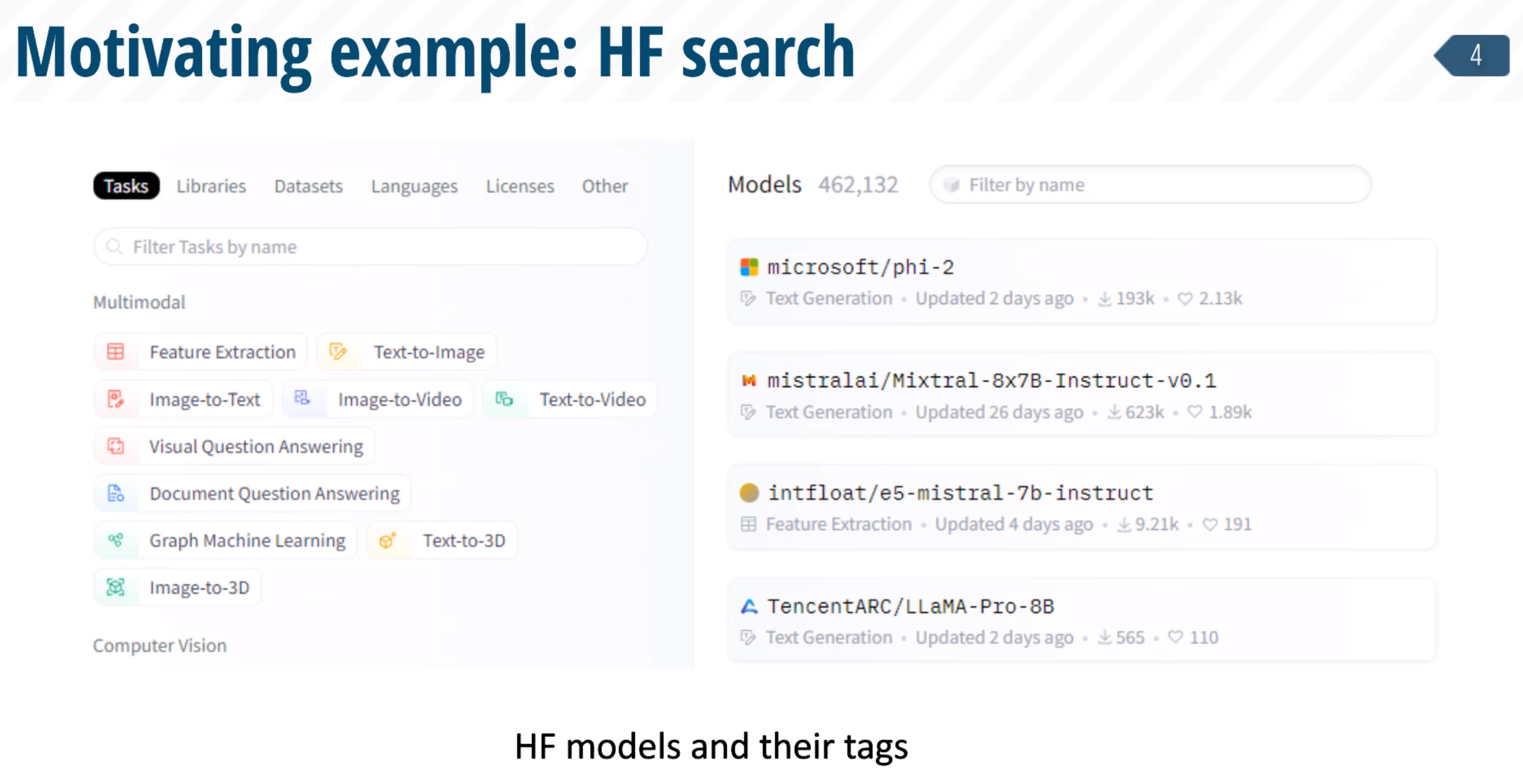
Task: Click the Computer Vision section heading
Action: (159, 645)
